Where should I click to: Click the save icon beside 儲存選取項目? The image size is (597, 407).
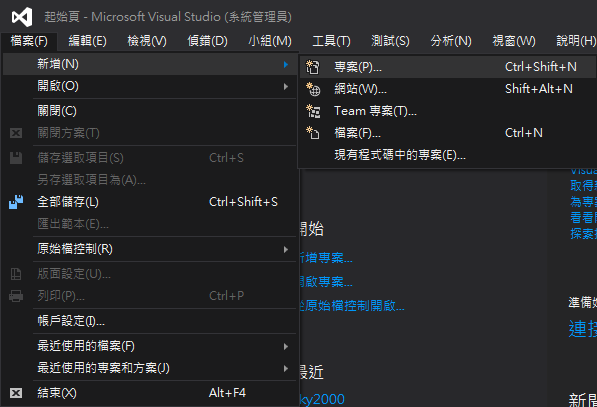click(x=16, y=158)
